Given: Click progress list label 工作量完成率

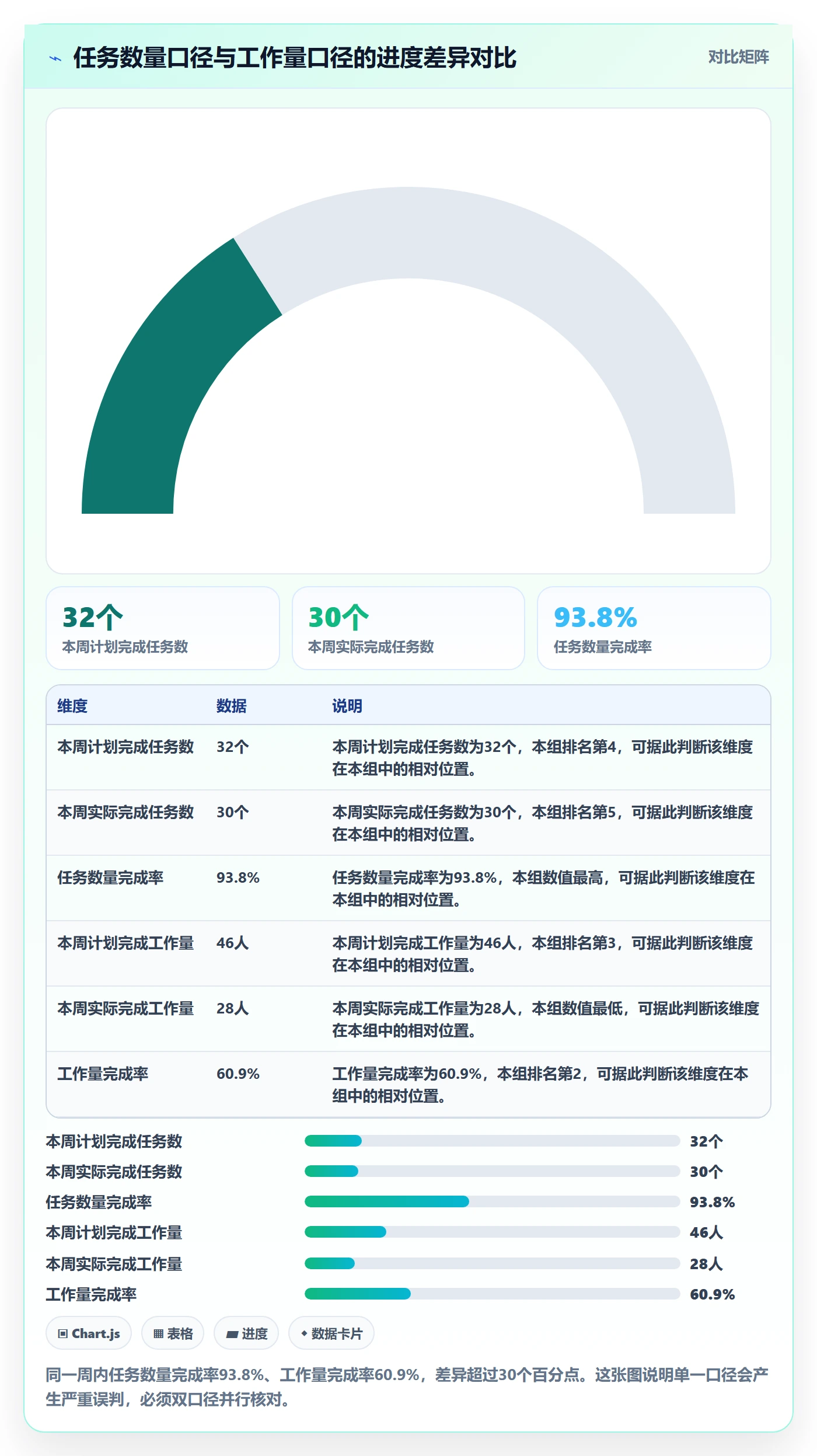Looking at the screenshot, I should tap(92, 1294).
